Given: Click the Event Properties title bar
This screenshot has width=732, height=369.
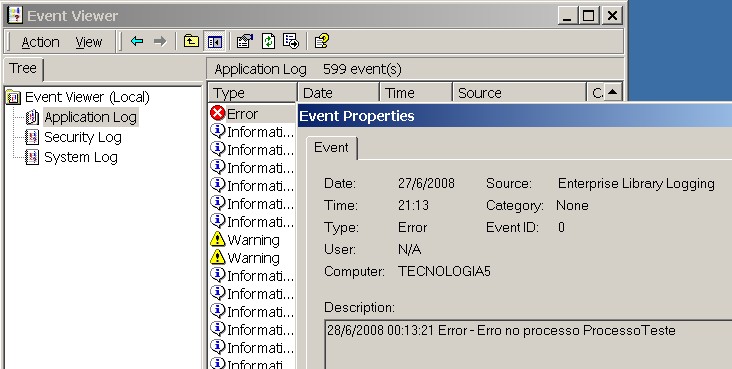Looking at the screenshot, I should [x=515, y=116].
